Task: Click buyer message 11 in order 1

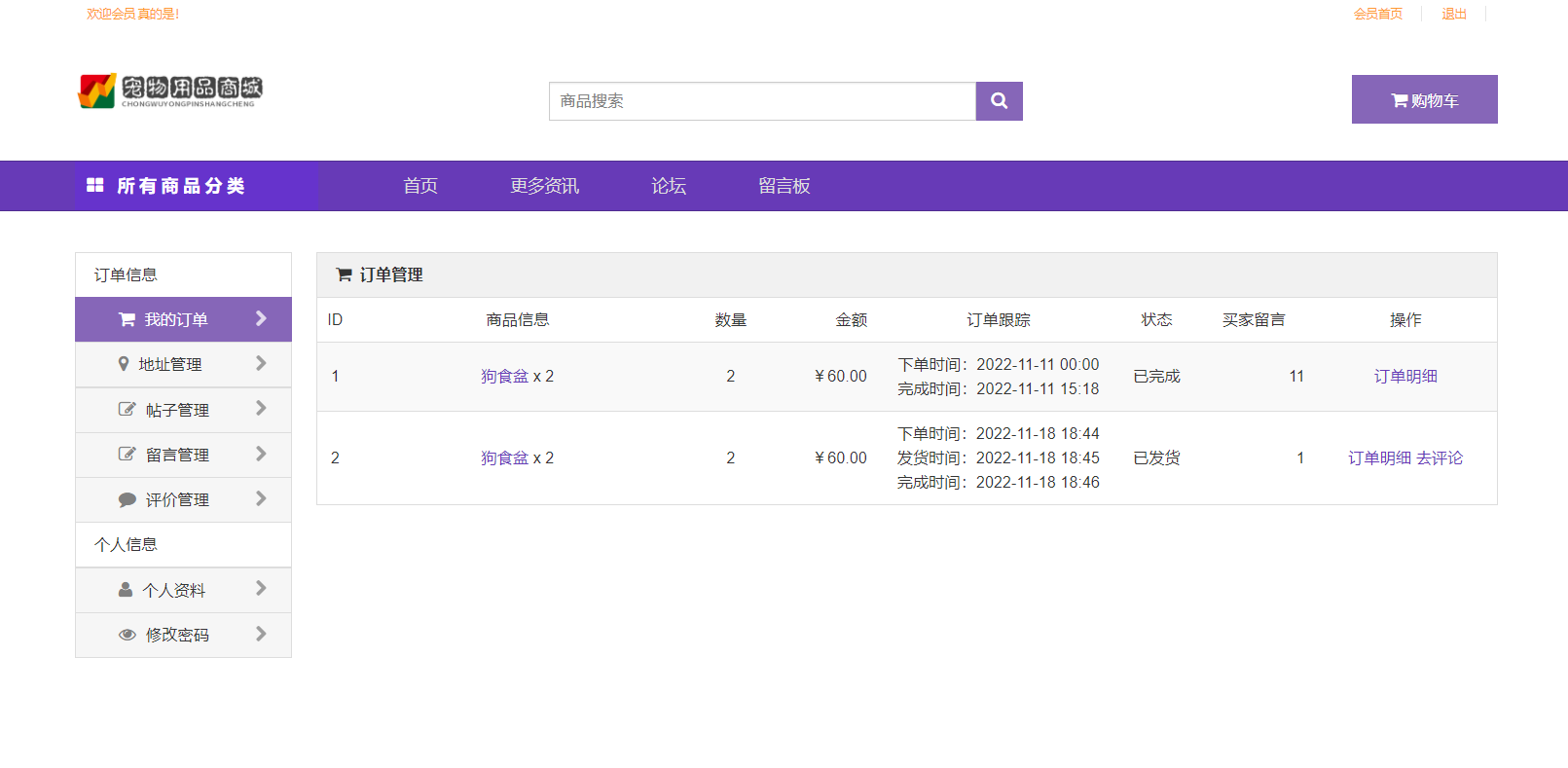Action: (1296, 376)
